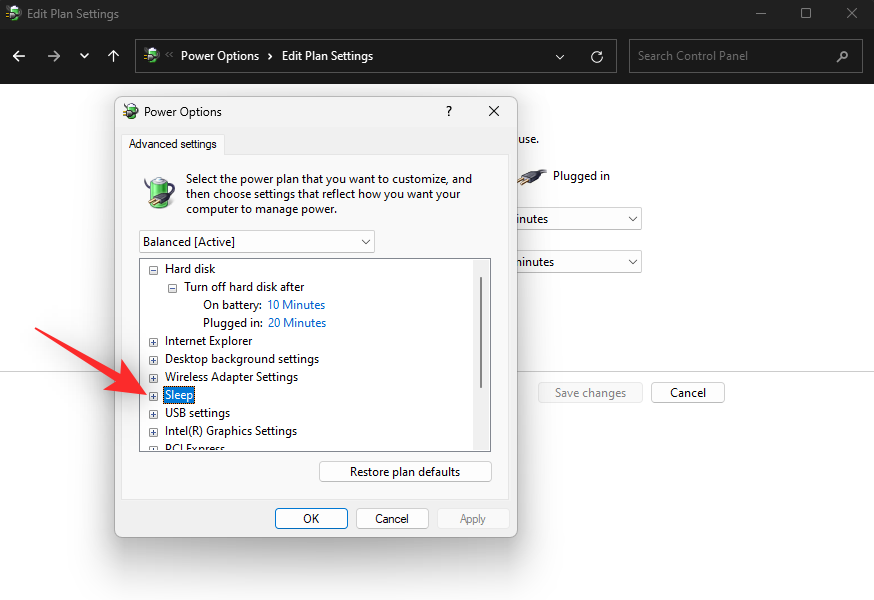The image size is (874, 600).
Task: Open the first plugged-in minutes dropdown
Action: [x=579, y=219]
